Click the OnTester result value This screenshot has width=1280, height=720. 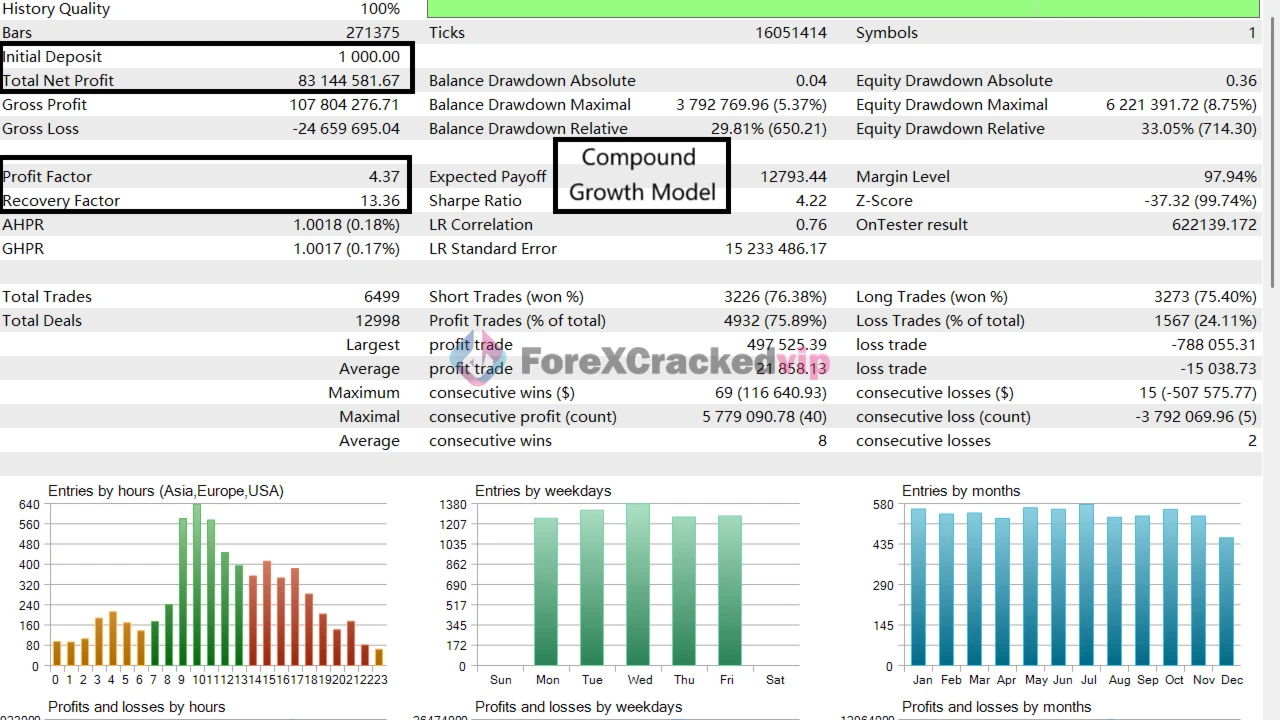click(1214, 225)
